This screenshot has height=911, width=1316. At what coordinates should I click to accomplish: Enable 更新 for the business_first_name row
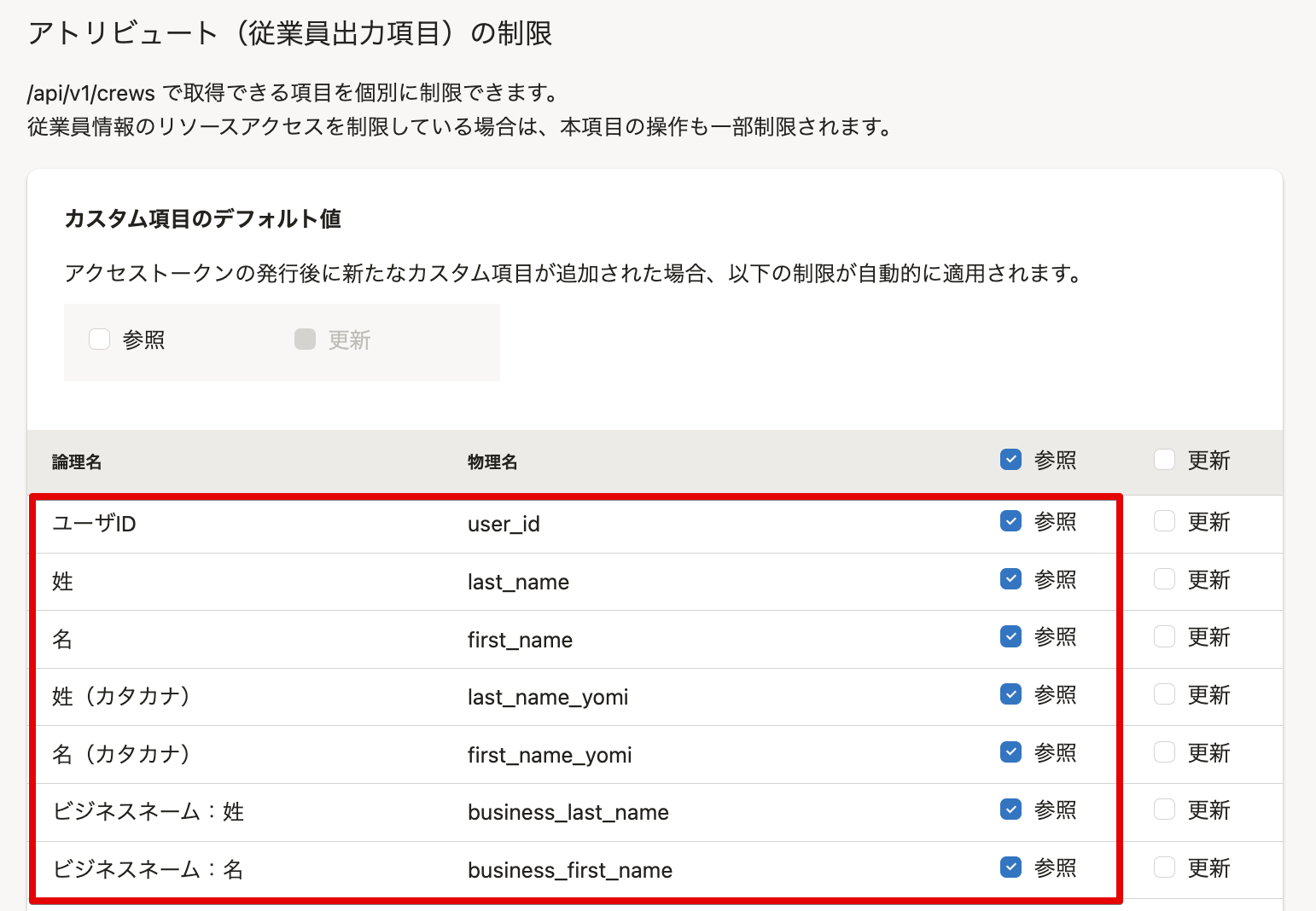pos(1164,867)
